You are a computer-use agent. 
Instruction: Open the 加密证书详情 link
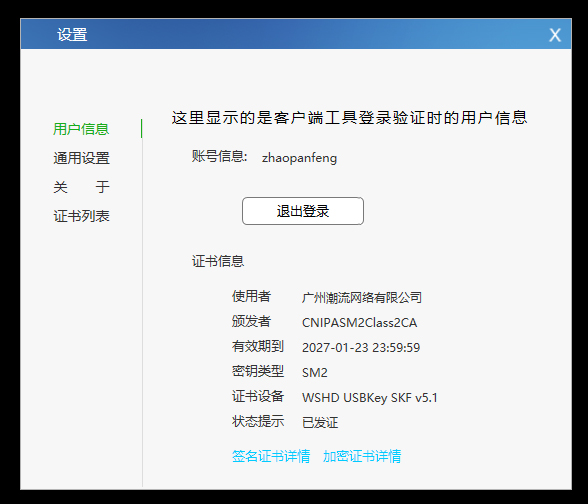coord(362,456)
